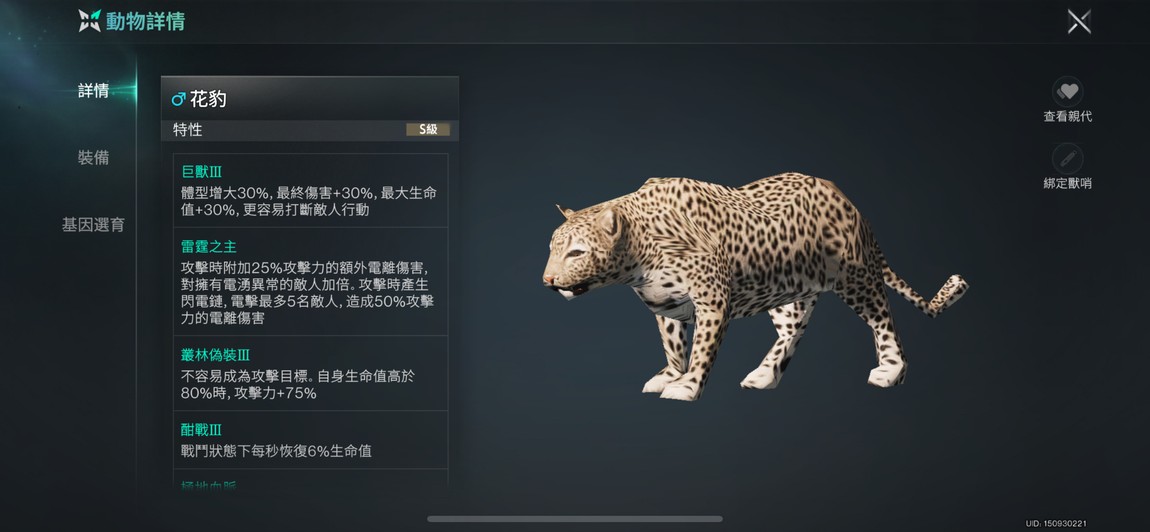Click the heart icon for 查看親代
The height and width of the screenshot is (532, 1150).
(1067, 92)
